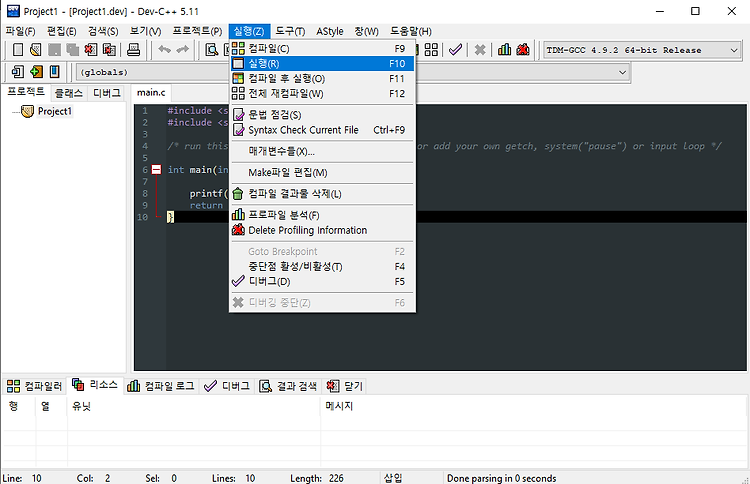Open 매개변수들(X)... menu item

(322, 151)
